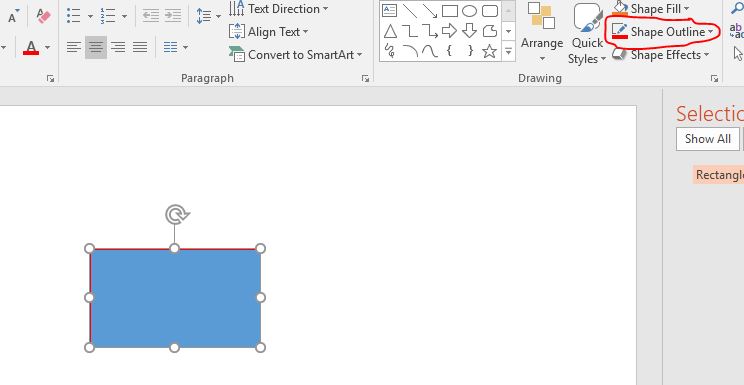
Task: Expand the shapes gallery More button
Action: (509, 51)
